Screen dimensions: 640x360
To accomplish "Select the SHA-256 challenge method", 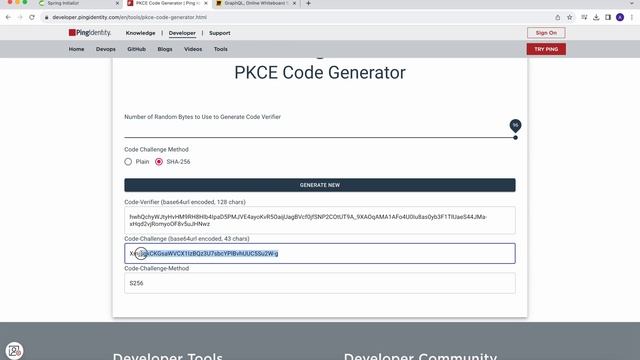I will pyautogui.click(x=159, y=162).
